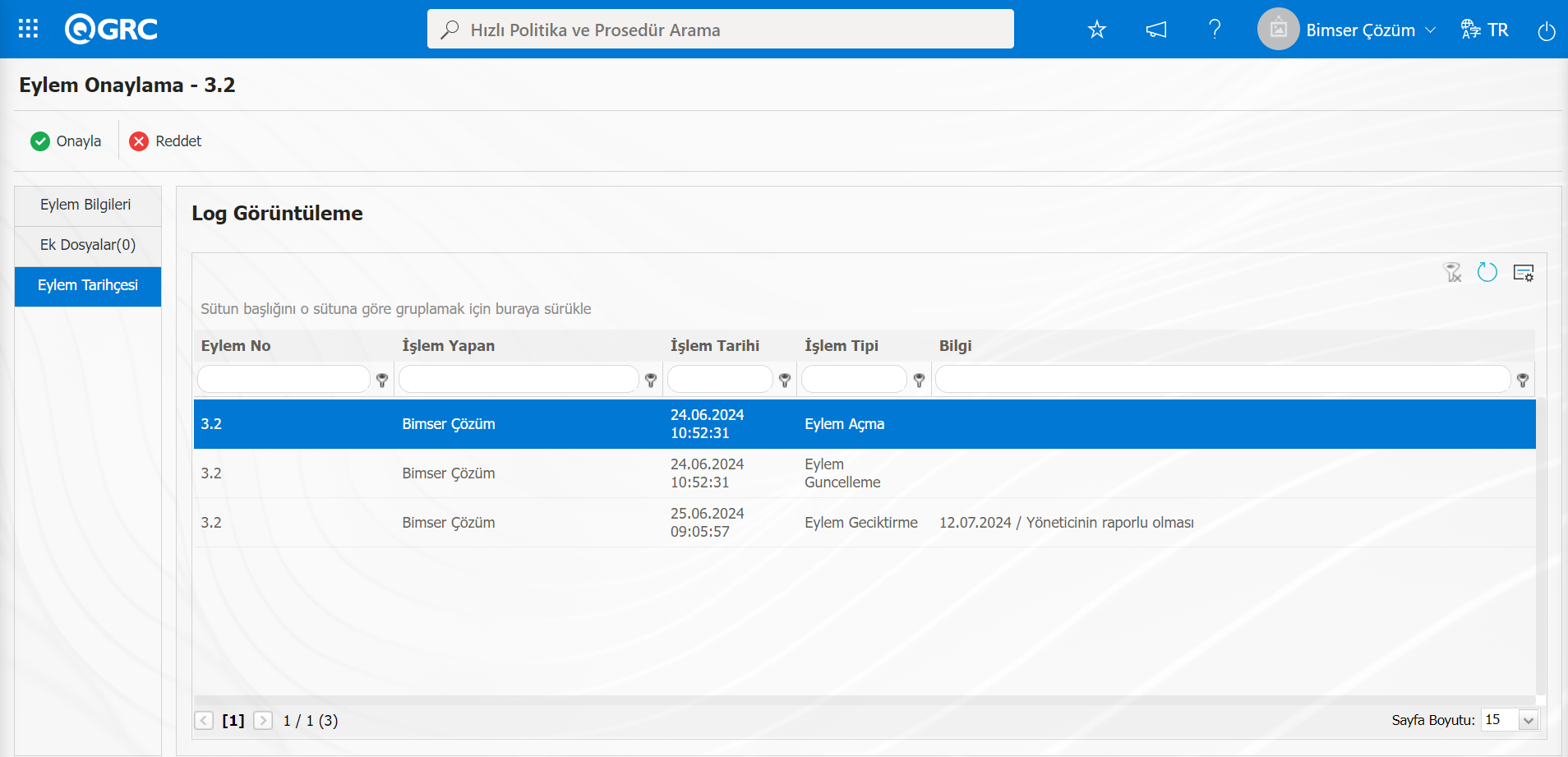Select the Eylem Tarihçesi tab
This screenshot has height=757, width=1568.
88,286
